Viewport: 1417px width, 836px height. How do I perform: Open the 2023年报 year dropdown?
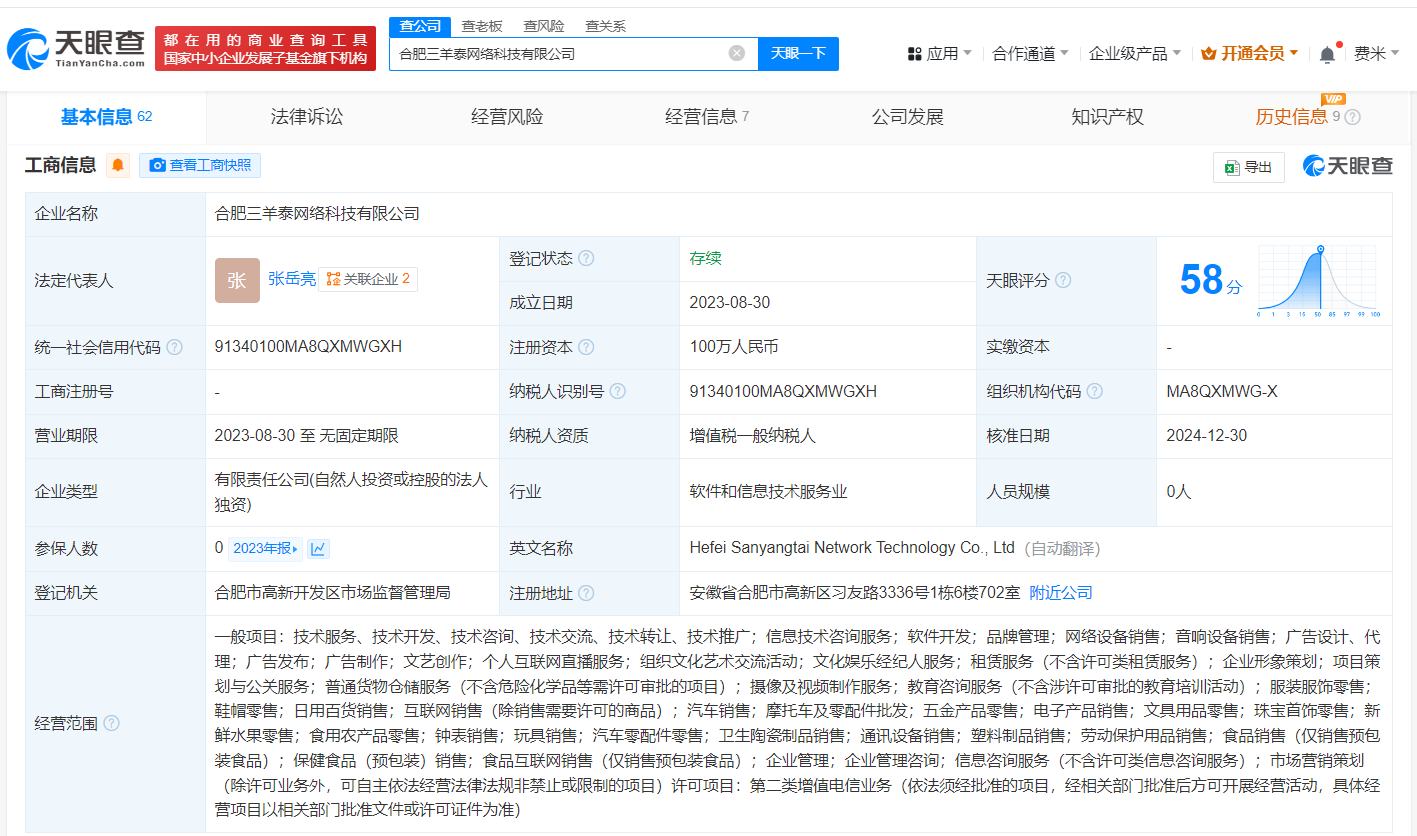[x=266, y=548]
